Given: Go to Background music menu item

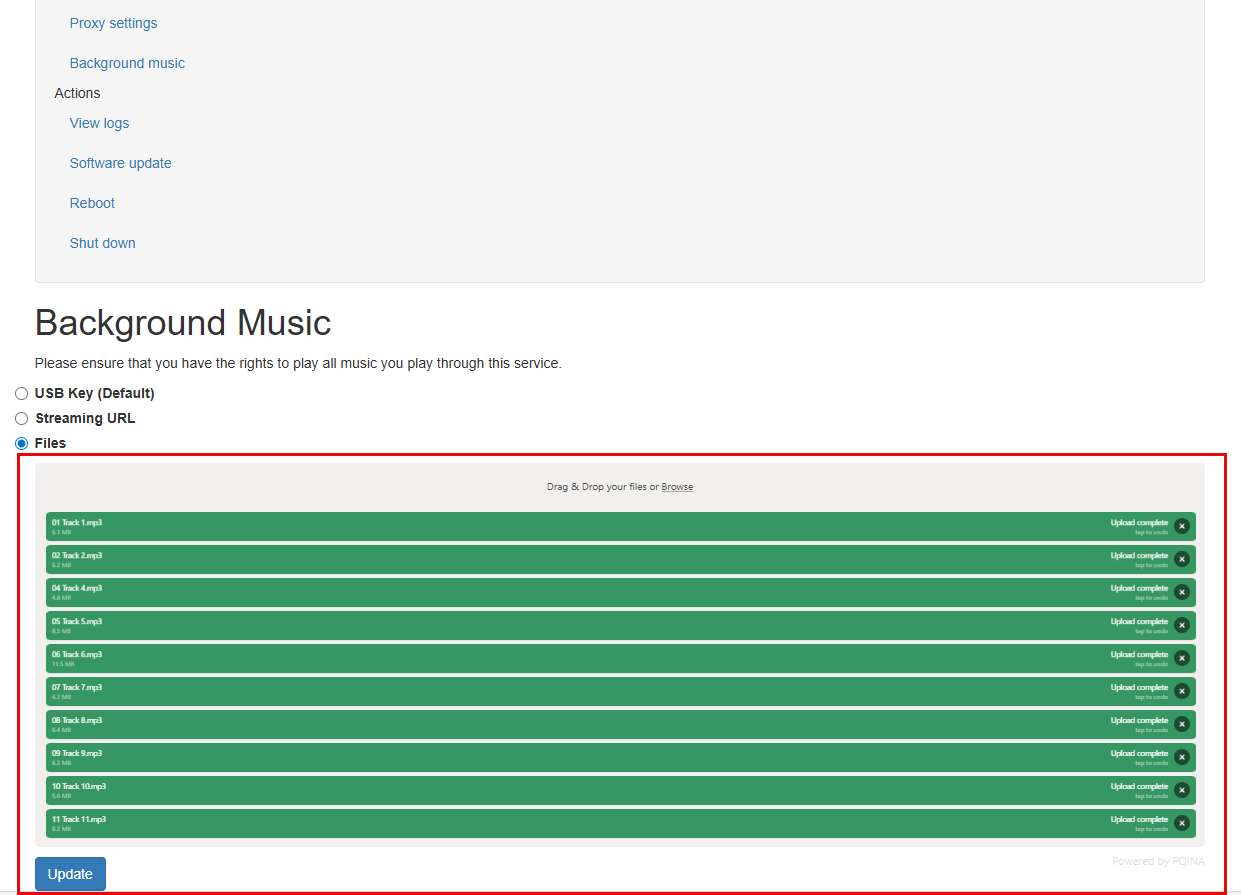Looking at the screenshot, I should click(127, 63).
